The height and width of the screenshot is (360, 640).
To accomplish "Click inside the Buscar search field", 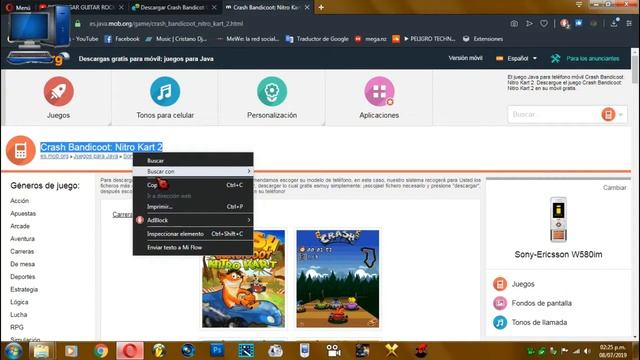I will [x=553, y=115].
